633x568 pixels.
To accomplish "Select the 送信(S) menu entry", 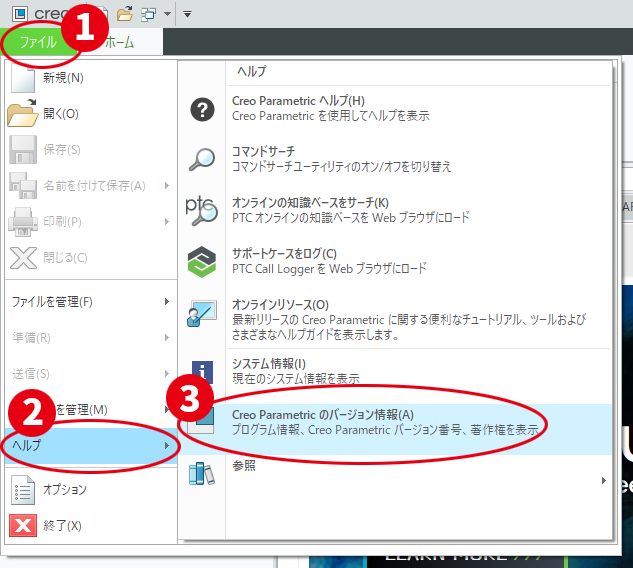I will tap(91, 373).
